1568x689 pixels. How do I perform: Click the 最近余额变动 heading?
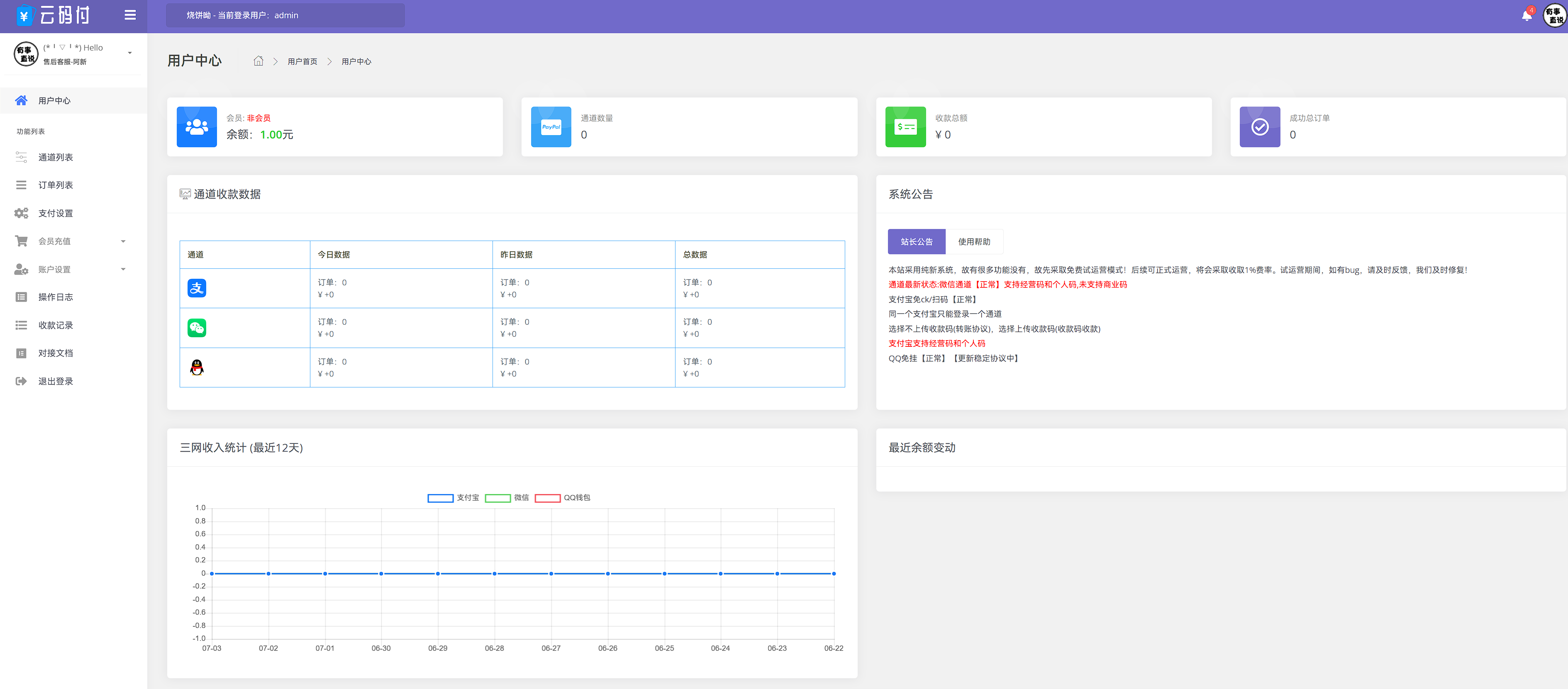(x=922, y=447)
